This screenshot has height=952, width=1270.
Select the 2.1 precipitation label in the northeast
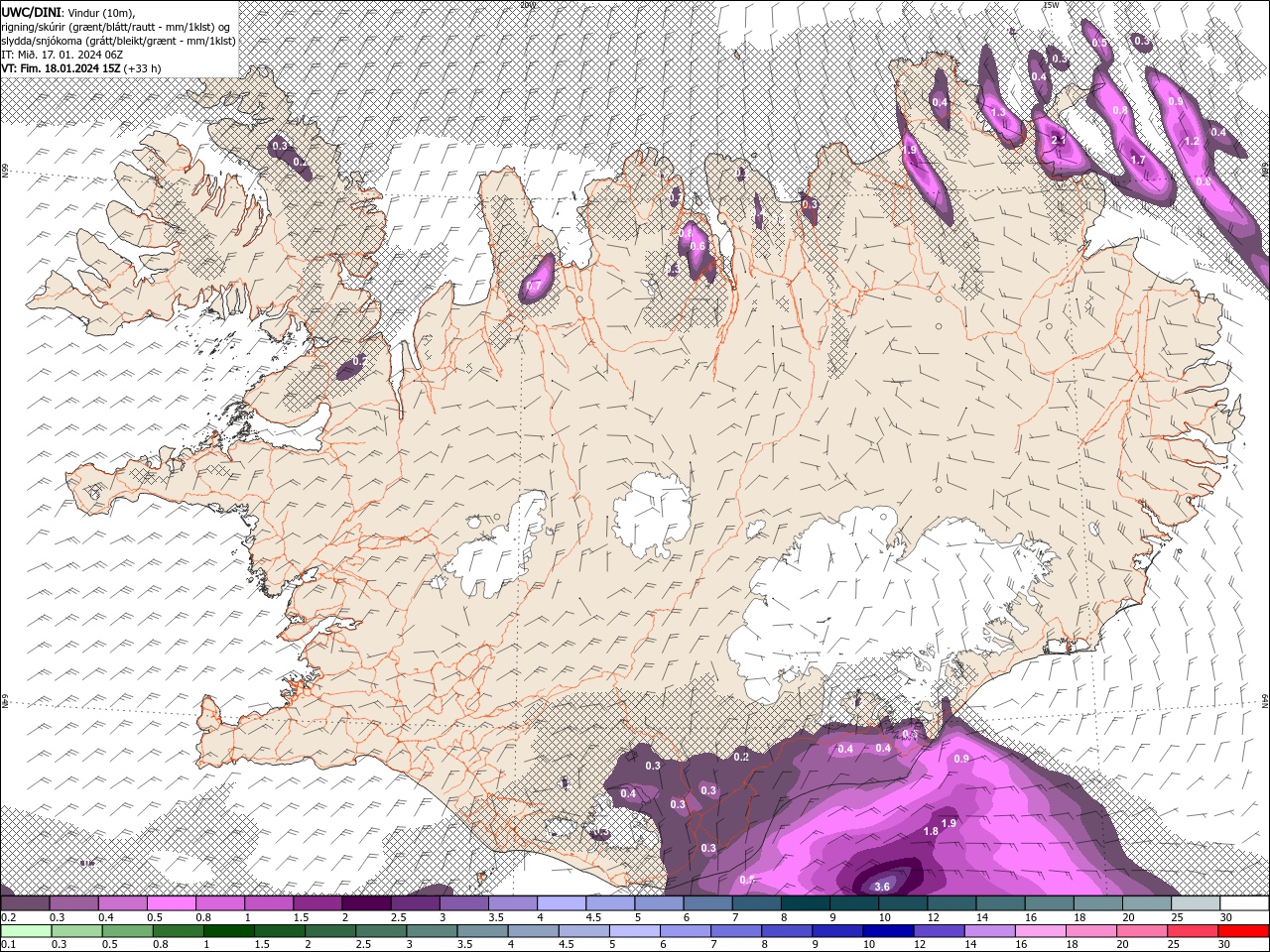point(1059,140)
